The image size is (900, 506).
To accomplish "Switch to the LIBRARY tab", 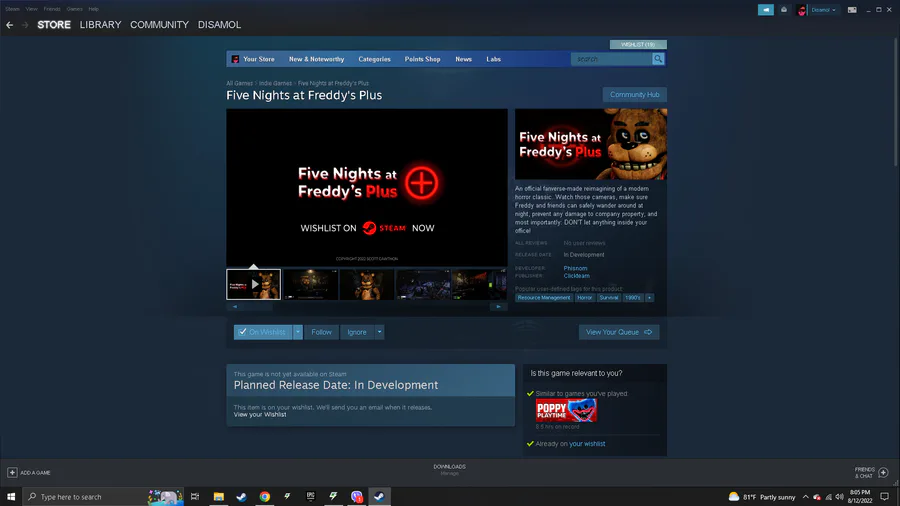I will point(100,25).
